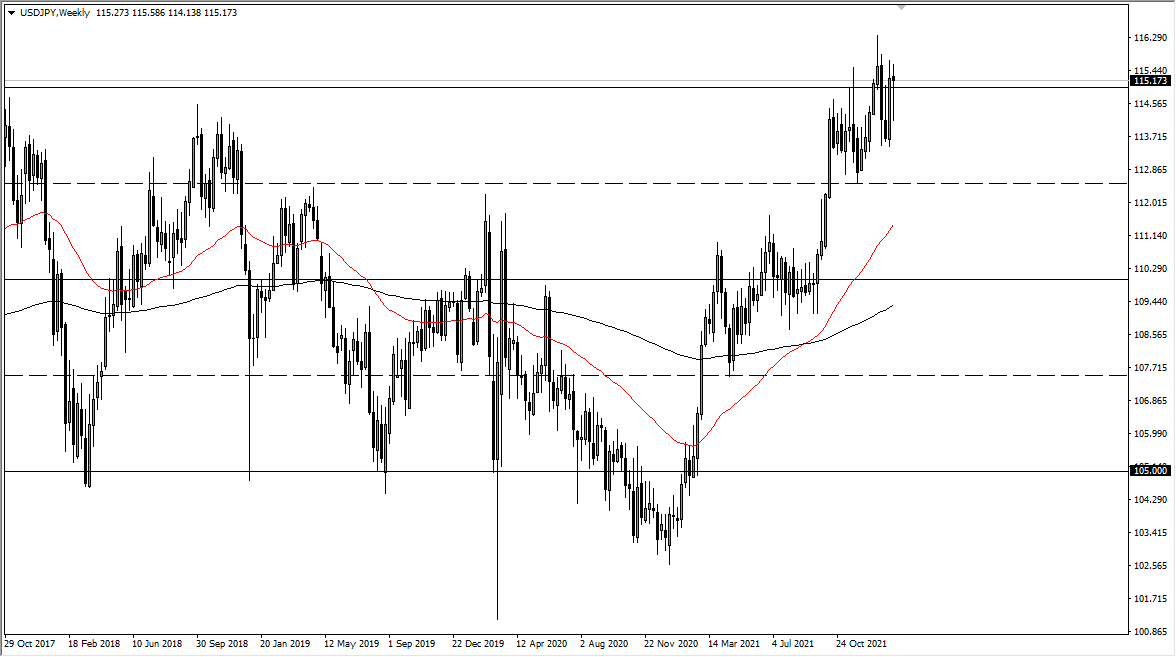The width and height of the screenshot is (1176, 657).
Task: Click the 2 Aug 2020 date label
Action: [604, 644]
